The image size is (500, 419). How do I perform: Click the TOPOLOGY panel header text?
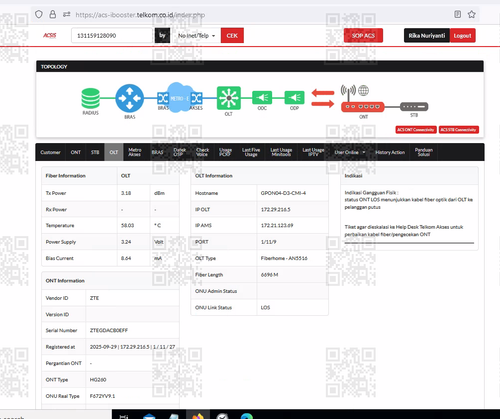[54, 67]
